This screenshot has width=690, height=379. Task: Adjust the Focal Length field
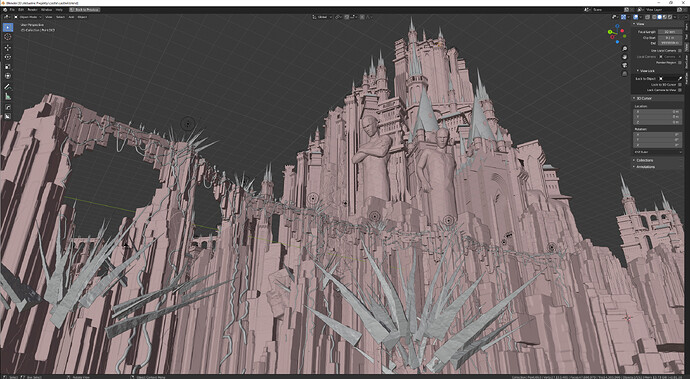tap(670, 32)
